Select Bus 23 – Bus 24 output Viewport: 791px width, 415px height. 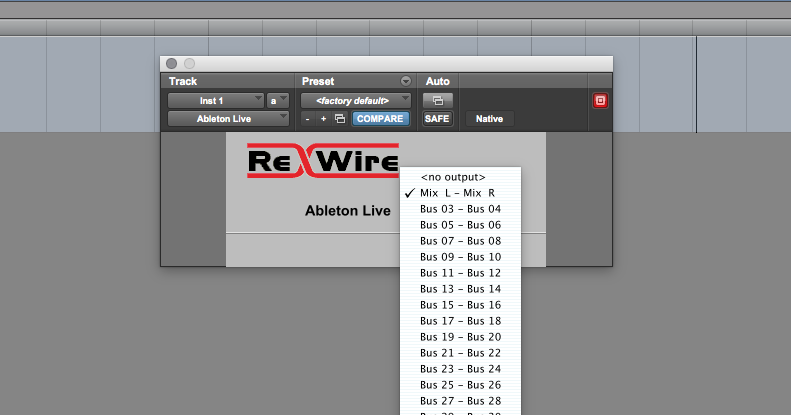pos(460,369)
